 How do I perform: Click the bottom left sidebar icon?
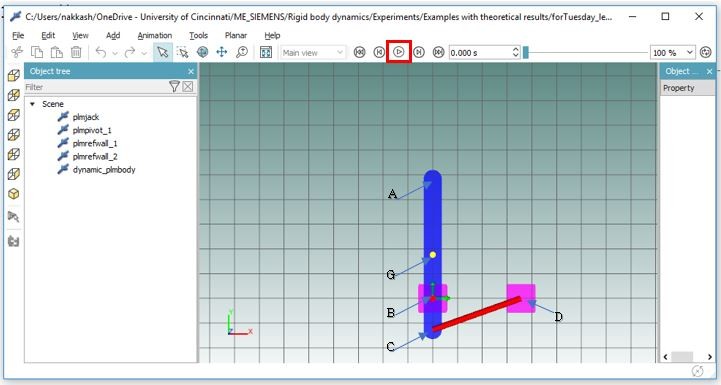(14, 241)
